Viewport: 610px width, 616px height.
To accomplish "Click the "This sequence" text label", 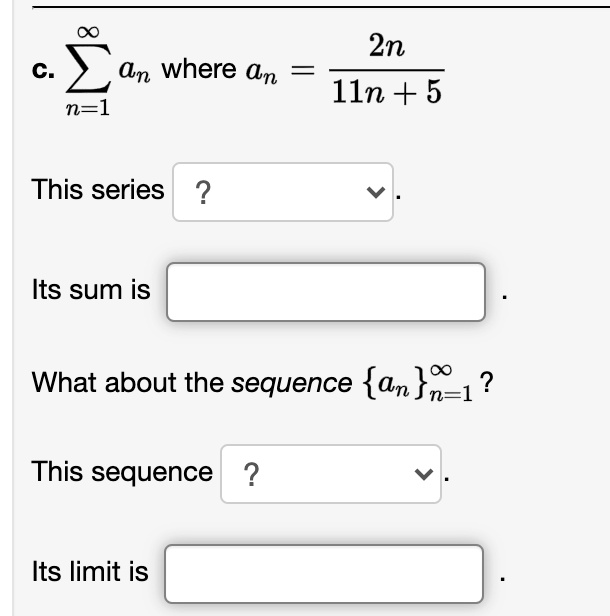I will pos(122,471).
